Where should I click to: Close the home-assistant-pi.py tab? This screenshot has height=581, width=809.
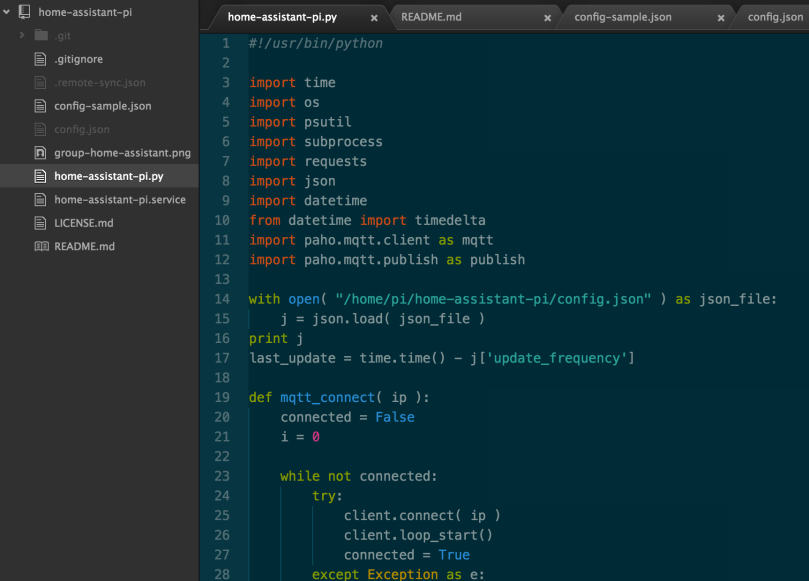pos(375,17)
